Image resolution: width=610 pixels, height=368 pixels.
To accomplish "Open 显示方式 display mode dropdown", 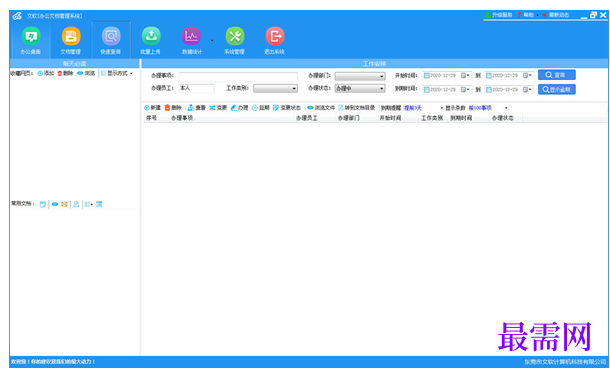I will 117,73.
